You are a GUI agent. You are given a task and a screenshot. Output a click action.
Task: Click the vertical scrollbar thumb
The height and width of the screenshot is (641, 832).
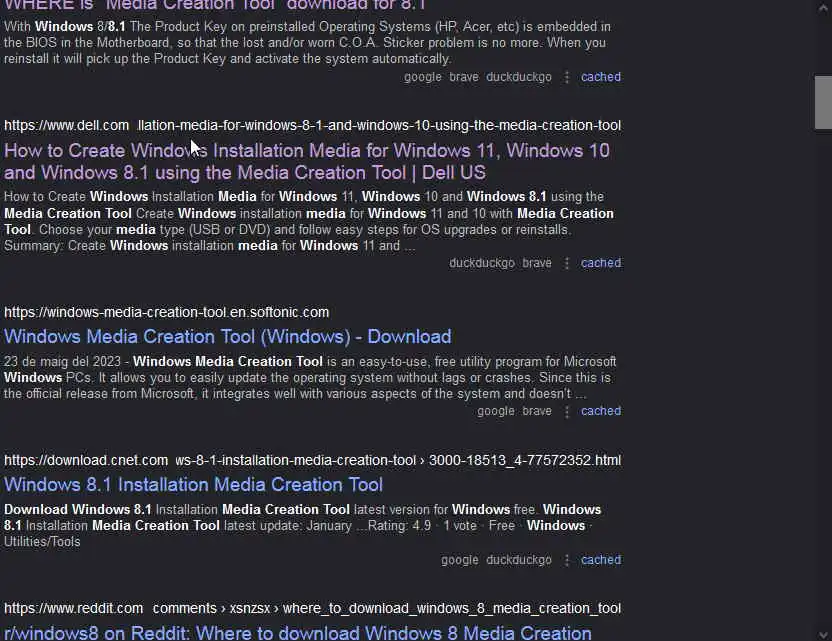(823, 102)
